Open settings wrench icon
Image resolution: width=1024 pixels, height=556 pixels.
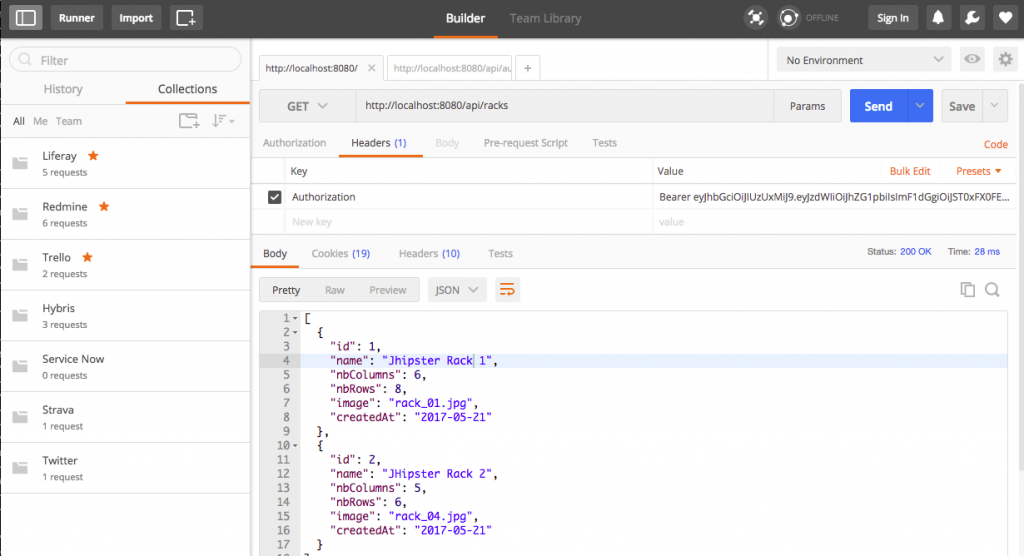[970, 18]
